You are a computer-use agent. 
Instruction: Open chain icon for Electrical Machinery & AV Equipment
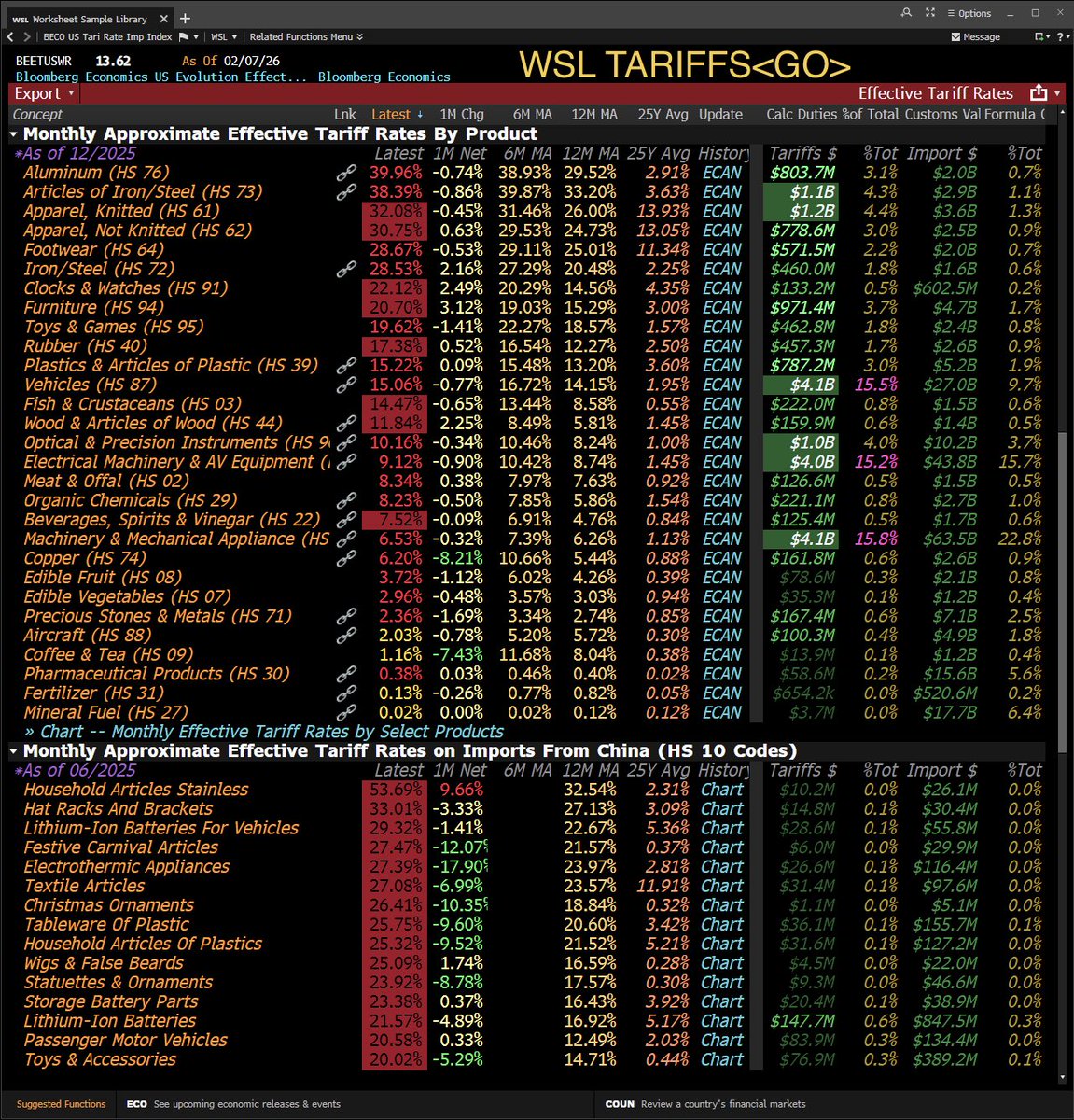346,462
